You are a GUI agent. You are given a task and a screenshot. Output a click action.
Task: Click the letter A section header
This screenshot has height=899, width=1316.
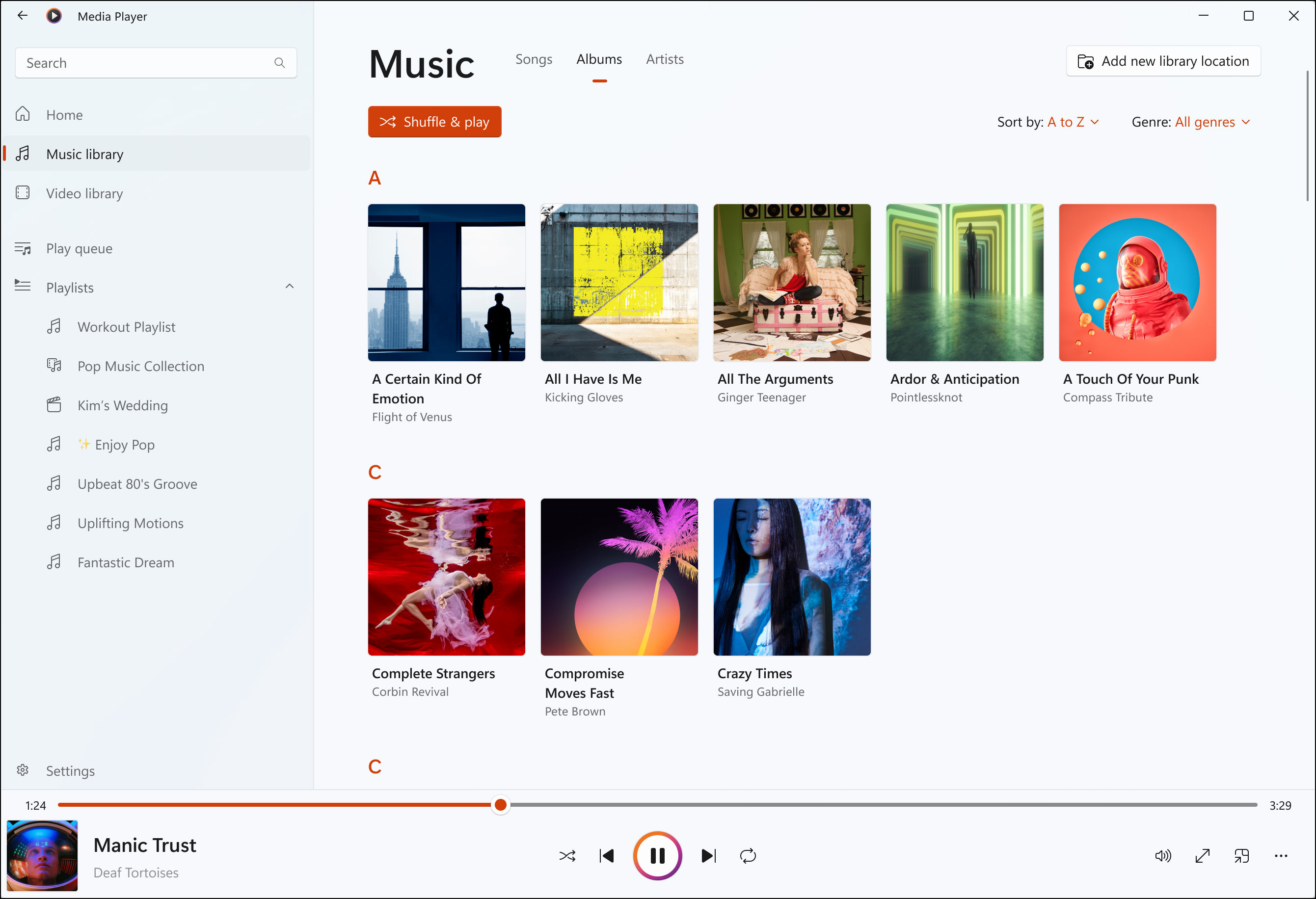[x=375, y=178]
